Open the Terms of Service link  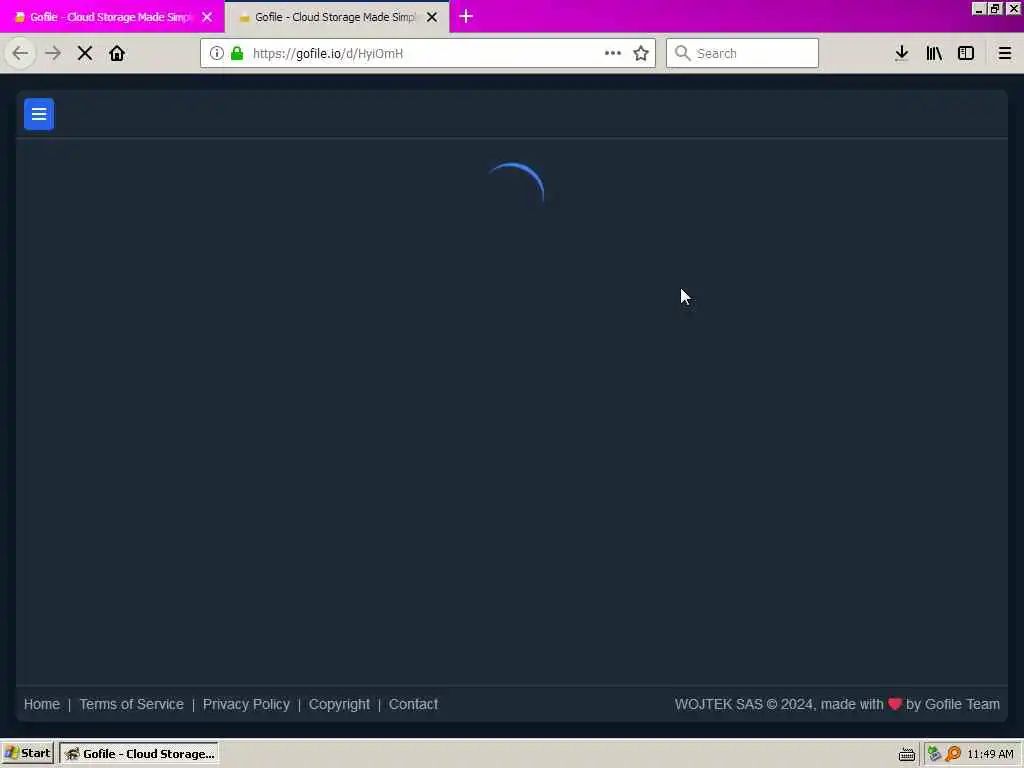131,704
